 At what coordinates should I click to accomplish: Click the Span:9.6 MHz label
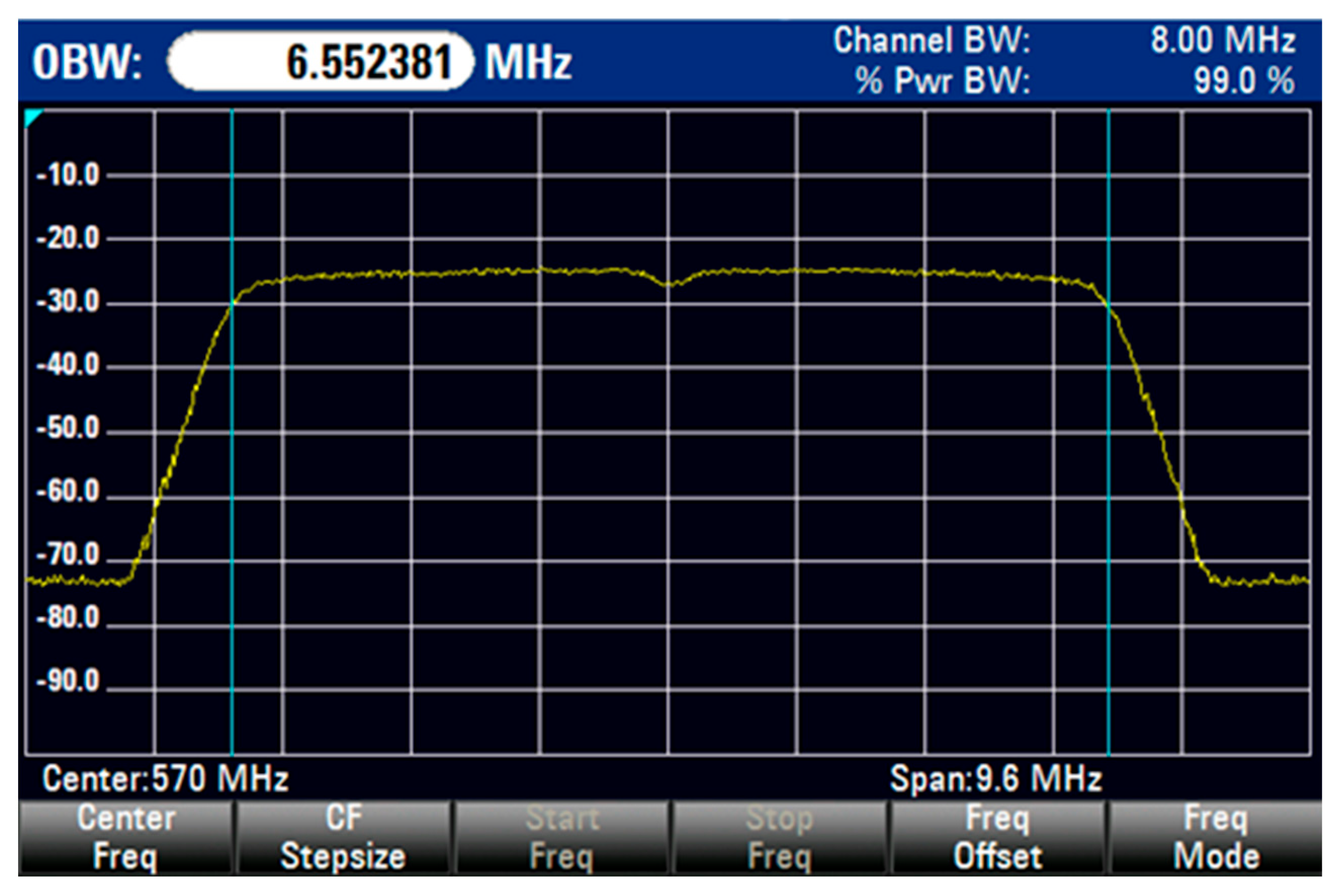tap(996, 778)
